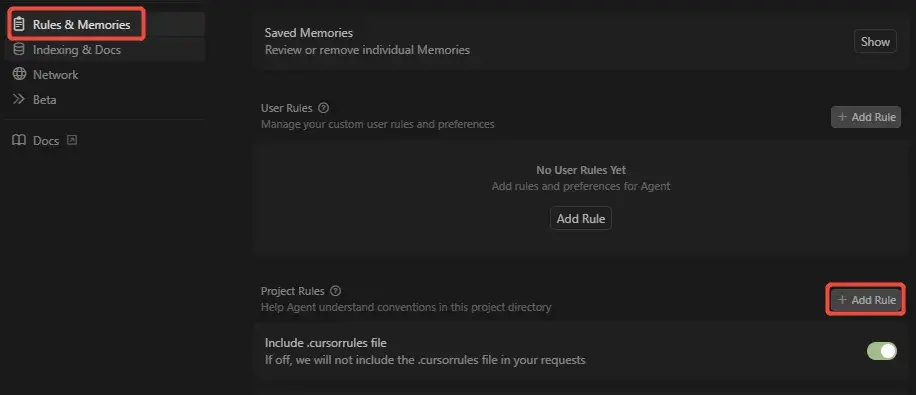Click the globe icon next to Network

click(x=19, y=74)
